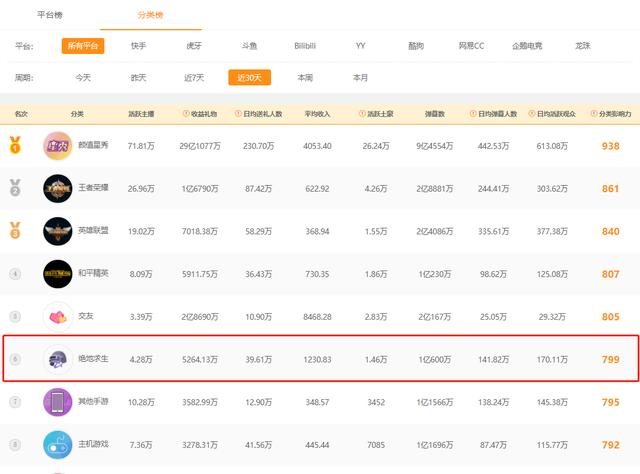Set the period to 近7天

click(194, 78)
